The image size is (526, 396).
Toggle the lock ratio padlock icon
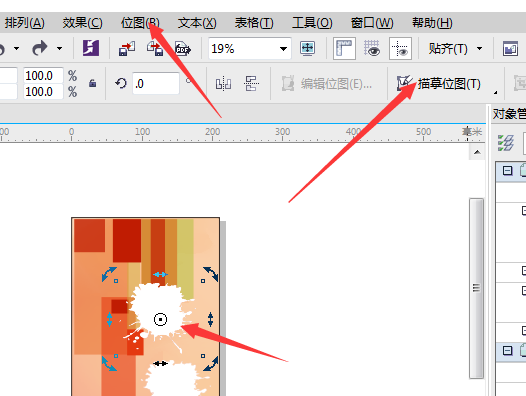click(x=93, y=83)
